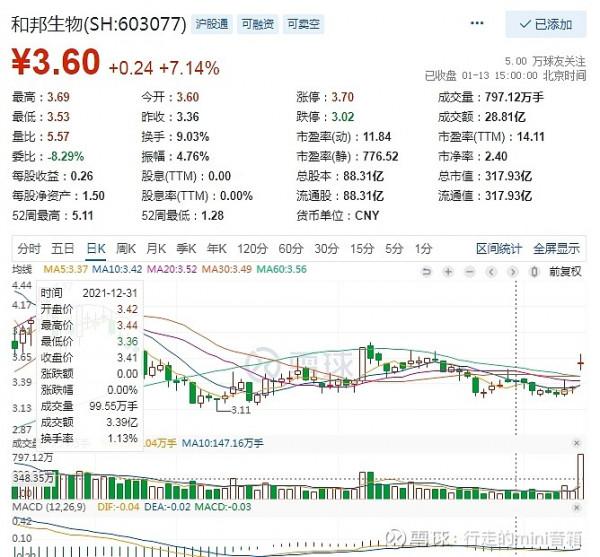The width and height of the screenshot is (600, 557).
Task: Open the 年K yearly chart tab
Action: pyautogui.click(x=216, y=248)
